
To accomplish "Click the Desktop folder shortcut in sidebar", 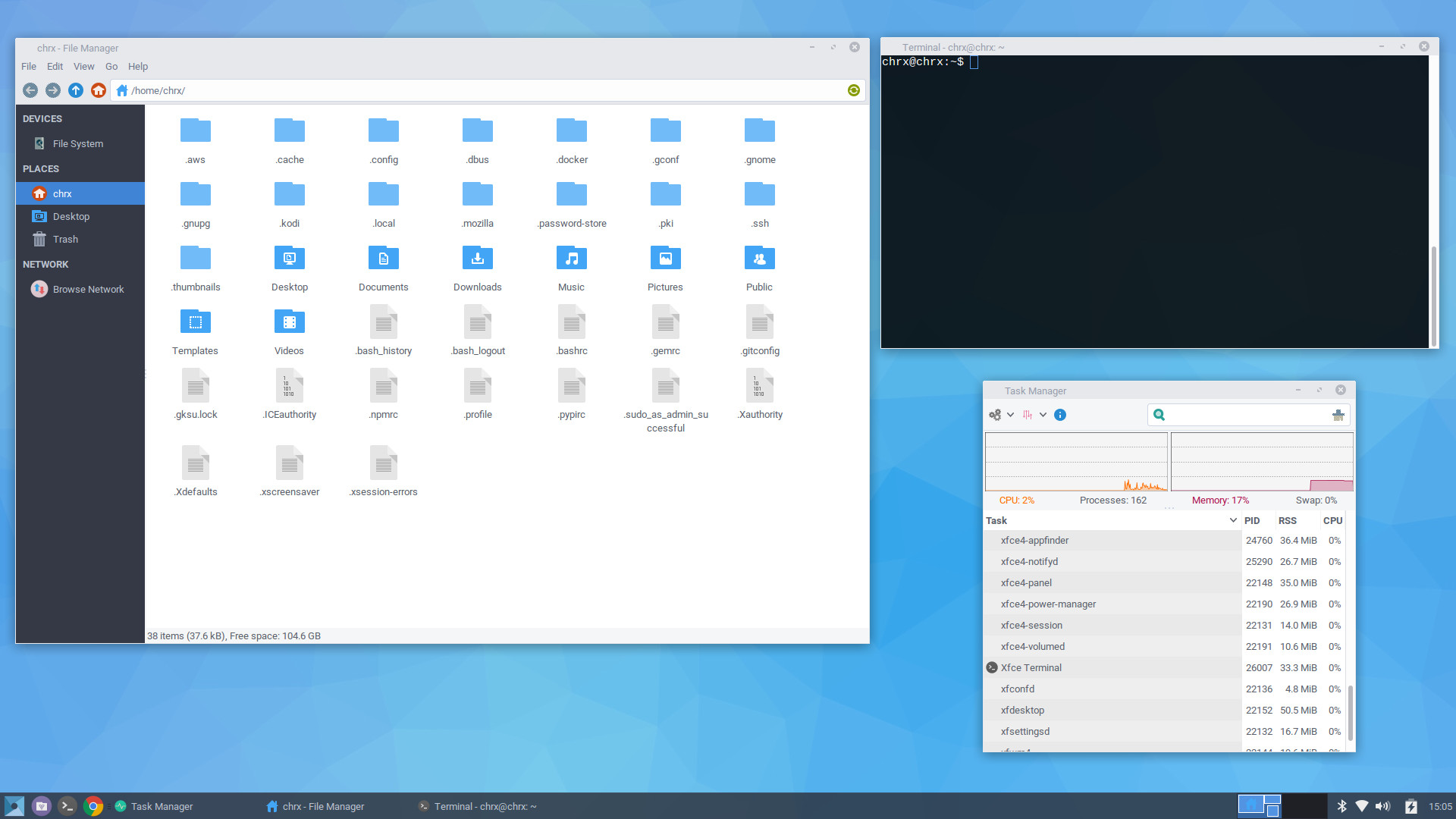I will [x=70, y=216].
